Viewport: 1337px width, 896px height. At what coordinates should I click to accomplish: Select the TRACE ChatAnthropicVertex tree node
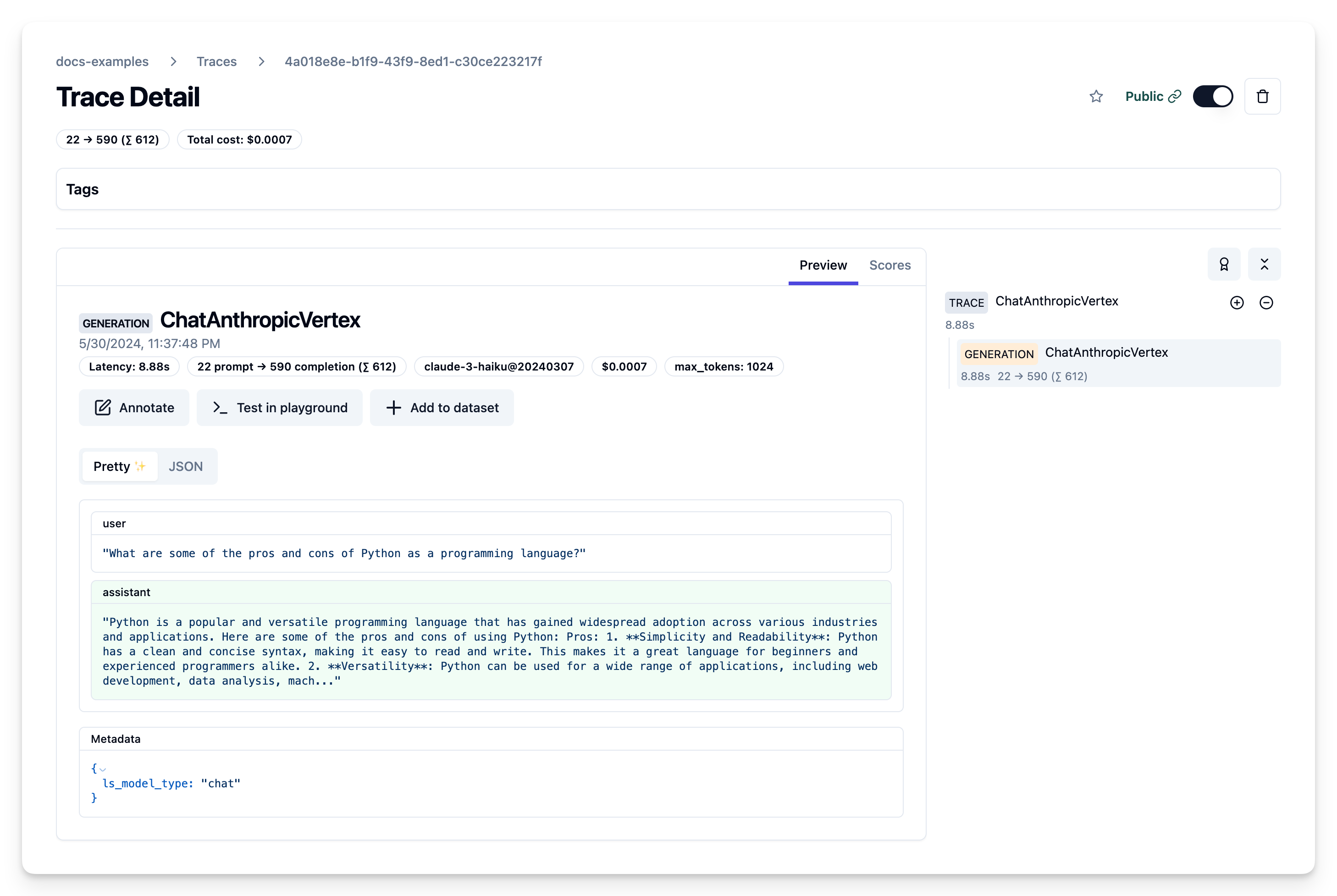1056,301
